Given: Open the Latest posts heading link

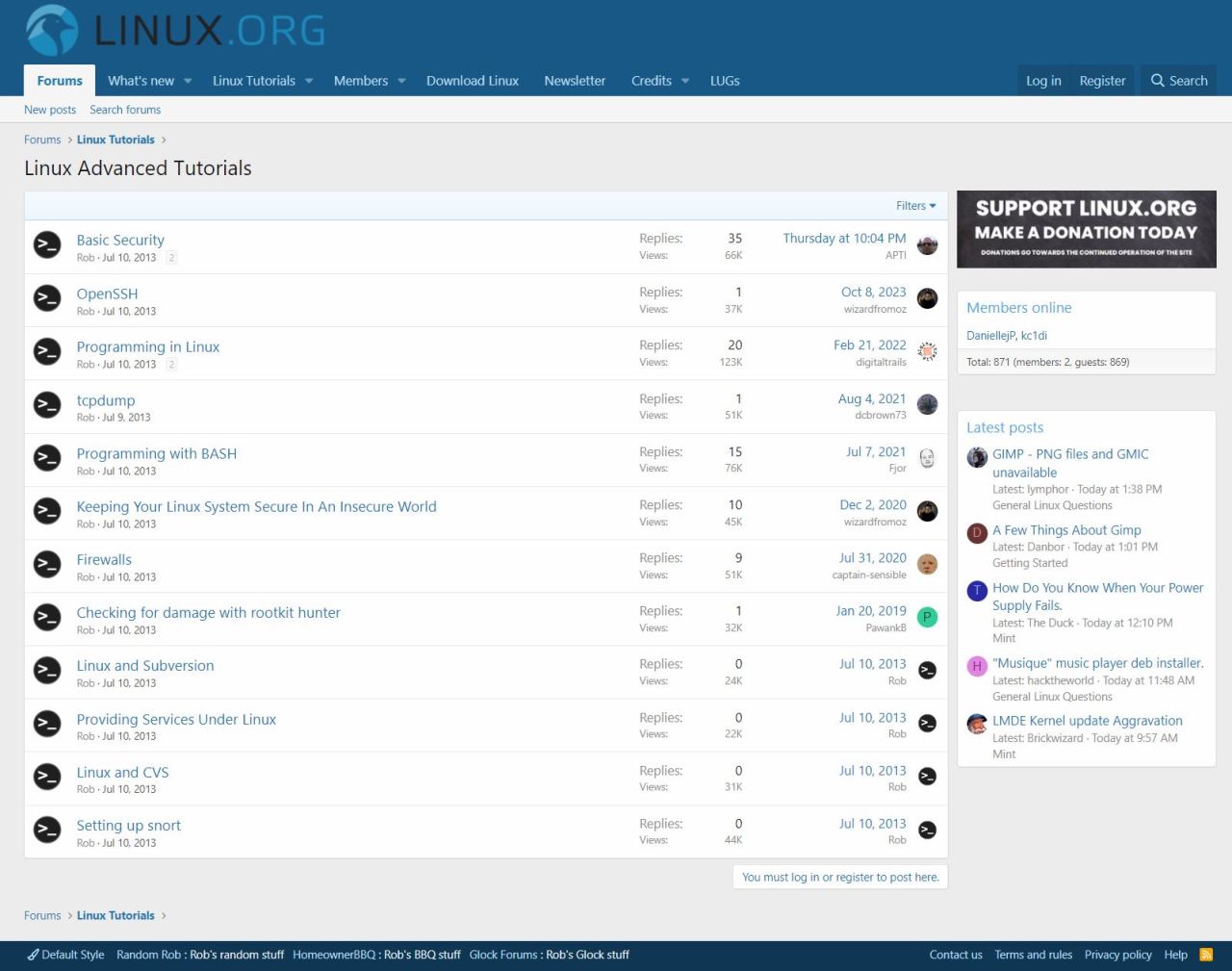Looking at the screenshot, I should click(x=1005, y=427).
